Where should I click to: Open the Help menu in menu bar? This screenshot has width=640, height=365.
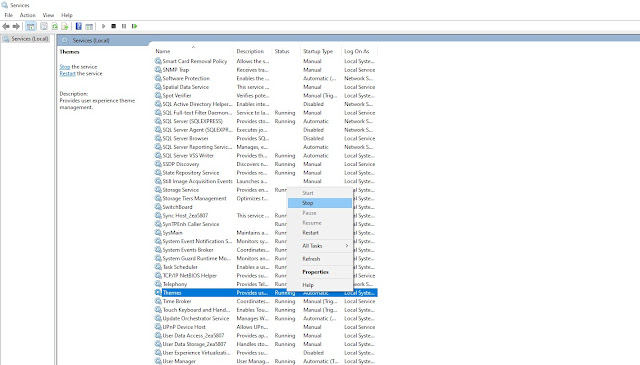[x=67, y=15]
